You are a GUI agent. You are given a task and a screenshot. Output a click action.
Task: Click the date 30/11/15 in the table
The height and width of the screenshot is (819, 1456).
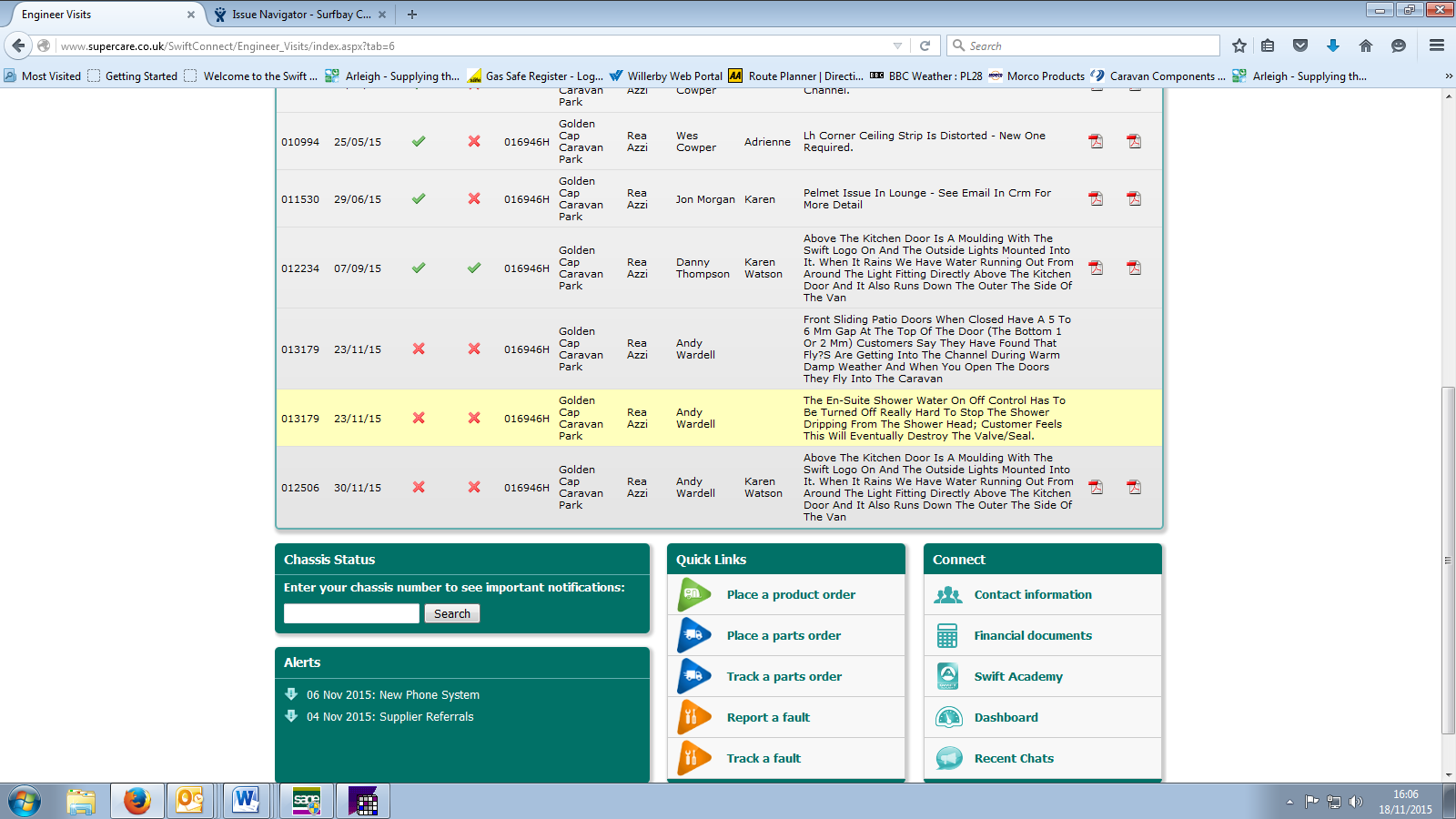pos(358,488)
